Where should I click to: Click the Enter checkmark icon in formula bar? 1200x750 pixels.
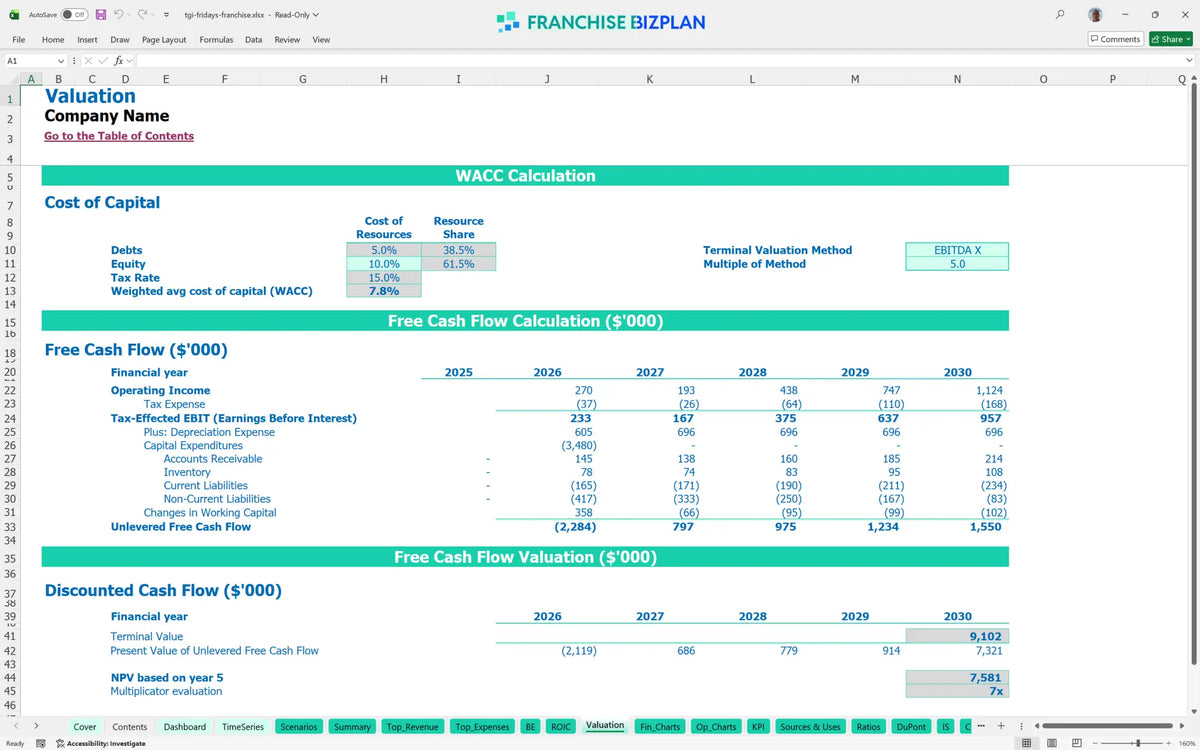coord(103,61)
